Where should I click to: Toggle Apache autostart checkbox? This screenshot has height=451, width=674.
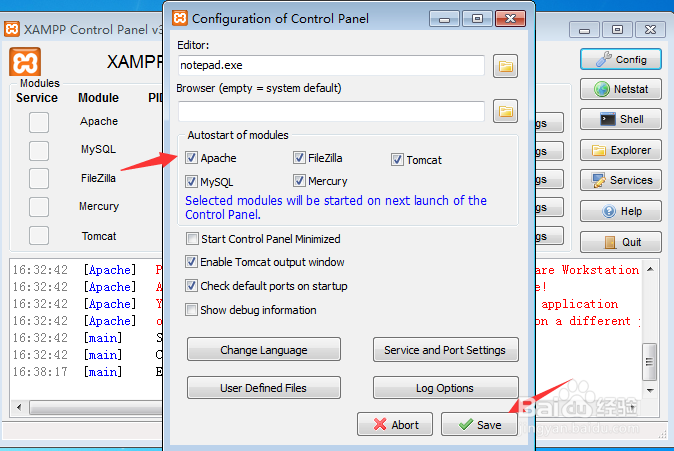(x=191, y=158)
